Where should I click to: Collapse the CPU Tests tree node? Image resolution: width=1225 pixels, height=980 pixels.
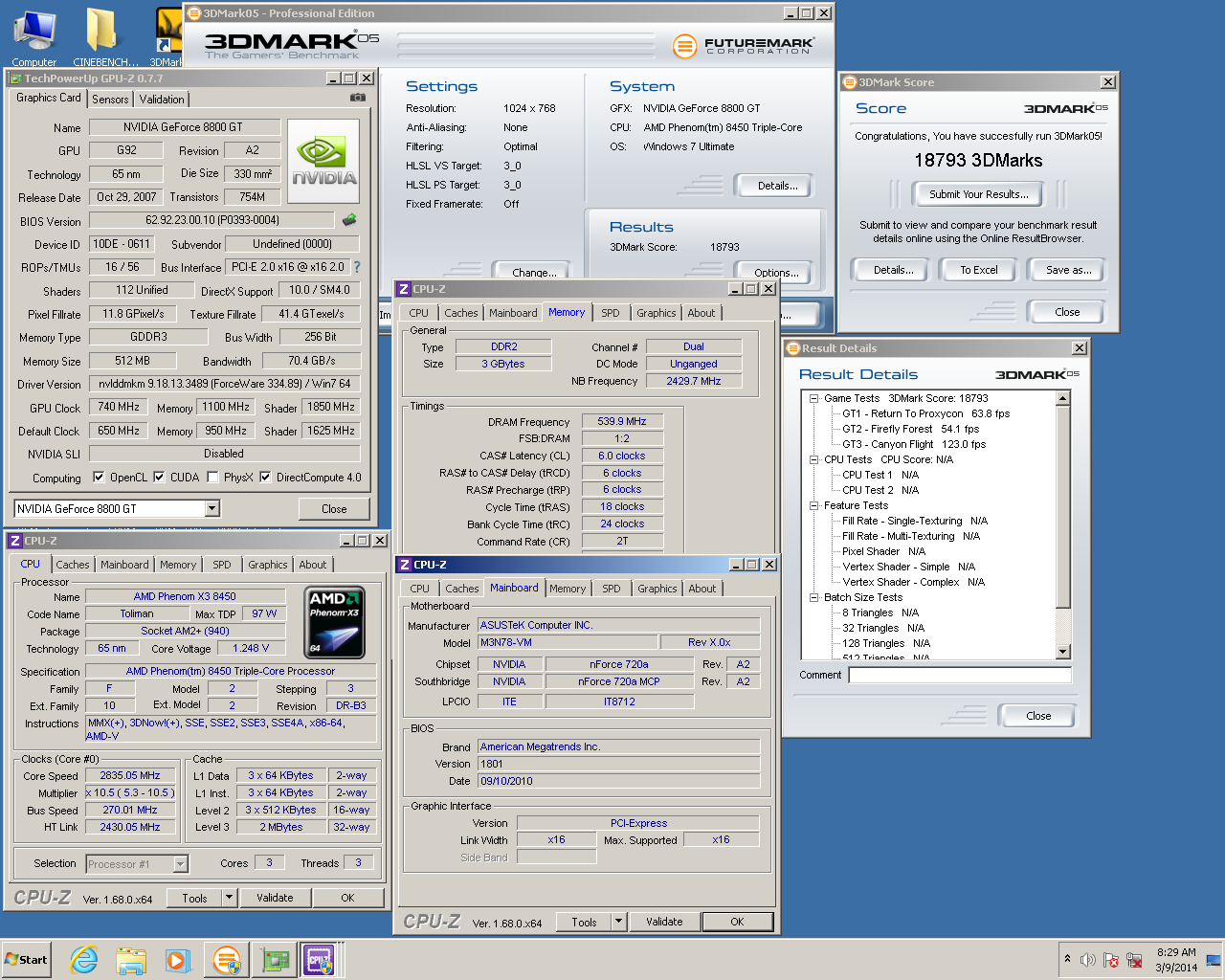813,459
